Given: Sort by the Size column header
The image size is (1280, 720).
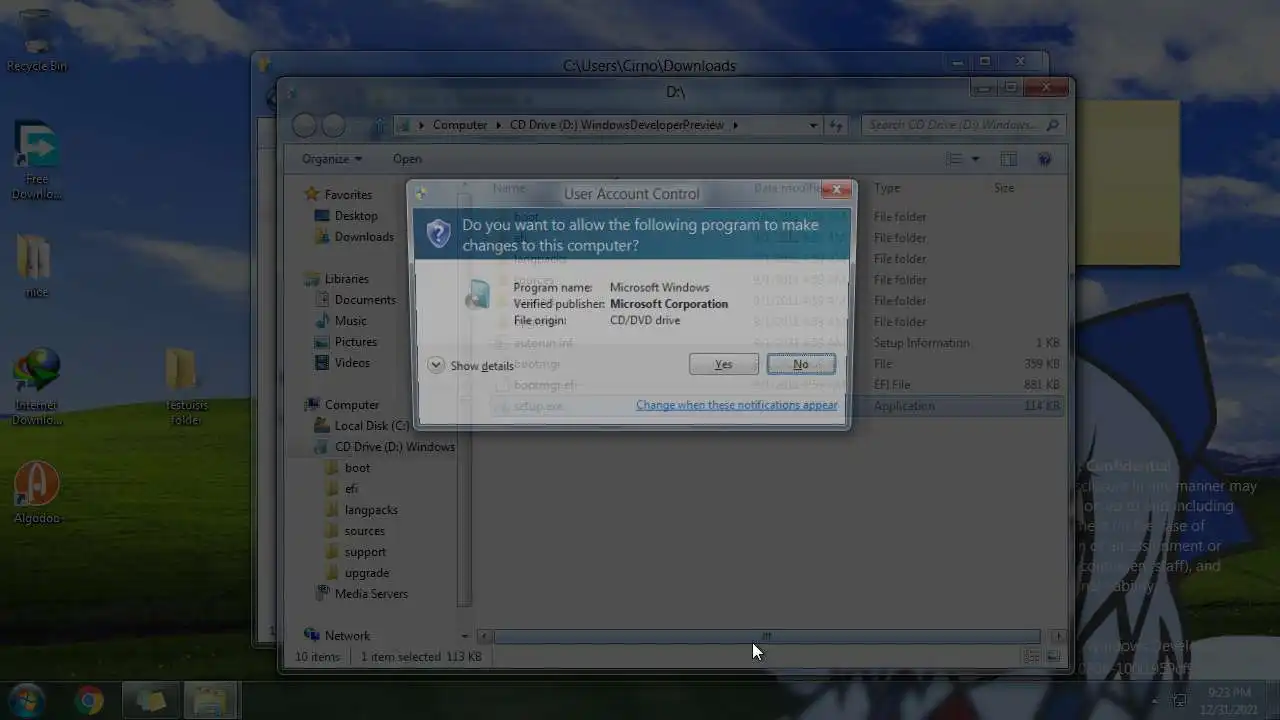Looking at the screenshot, I should (x=1004, y=188).
